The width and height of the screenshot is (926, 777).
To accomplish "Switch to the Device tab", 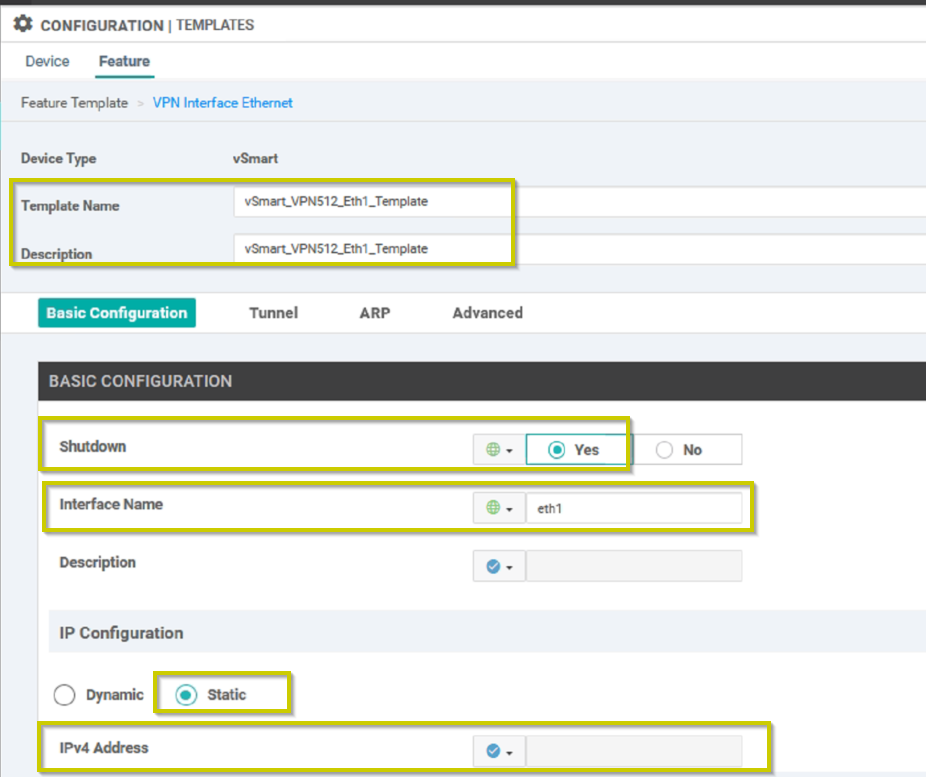I will click(x=47, y=61).
